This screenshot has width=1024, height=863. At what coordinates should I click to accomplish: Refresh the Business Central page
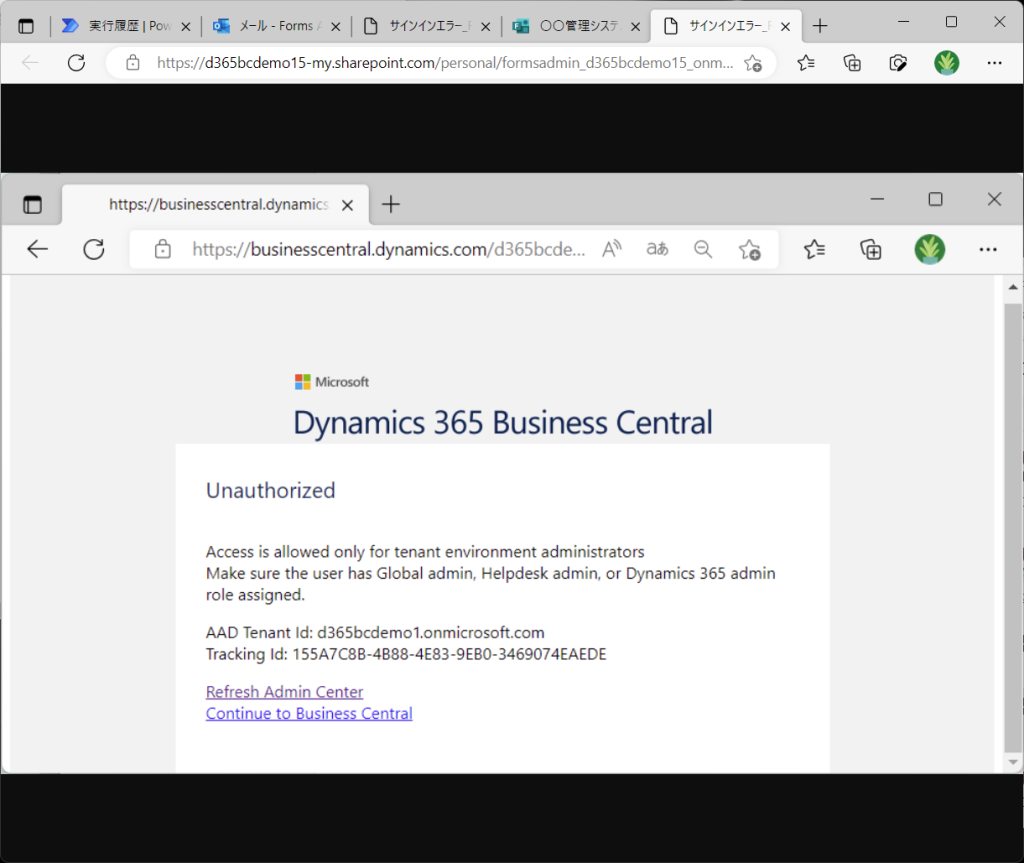point(94,249)
